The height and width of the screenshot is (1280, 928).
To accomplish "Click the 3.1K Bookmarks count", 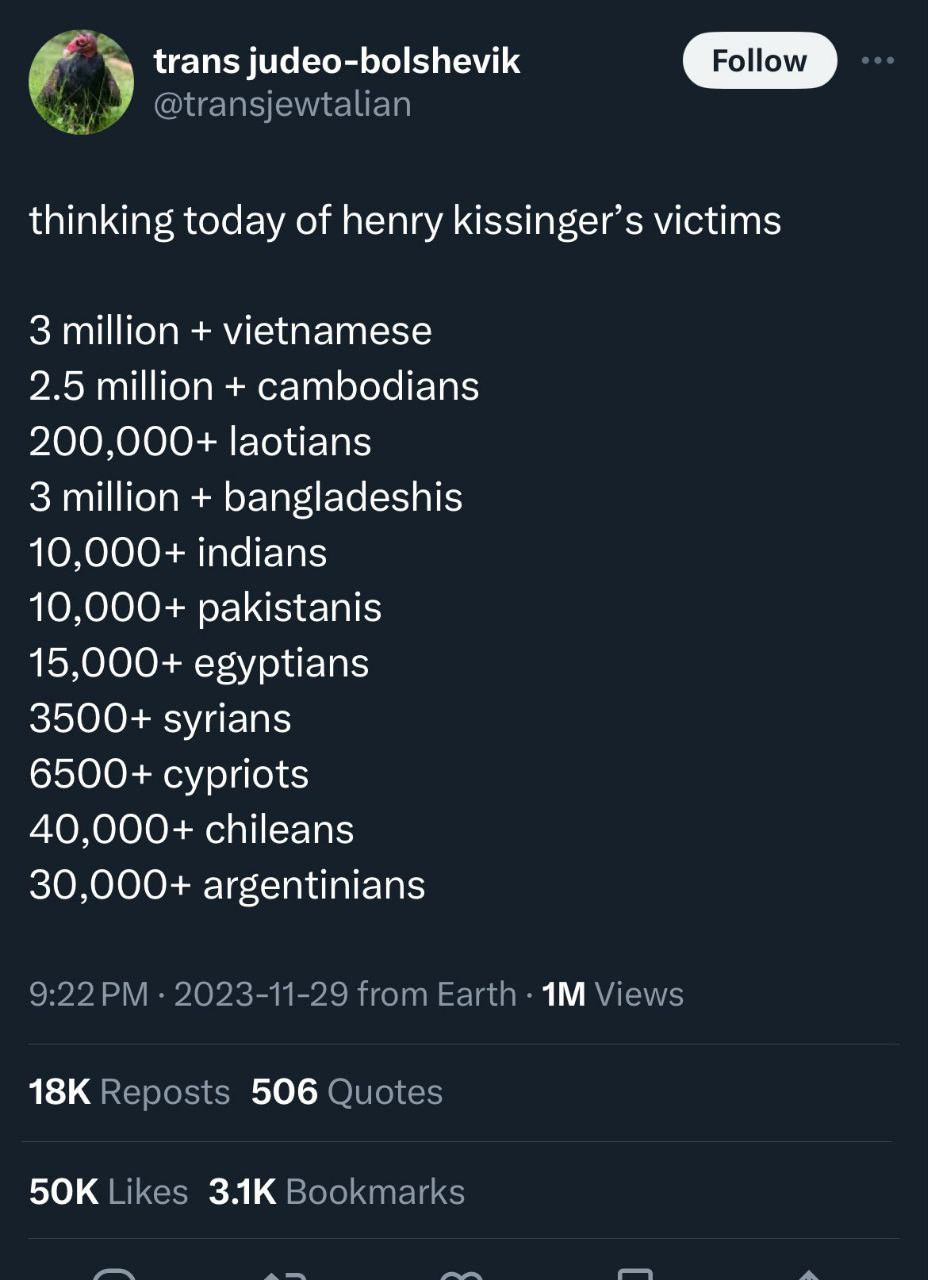I will click(336, 1191).
